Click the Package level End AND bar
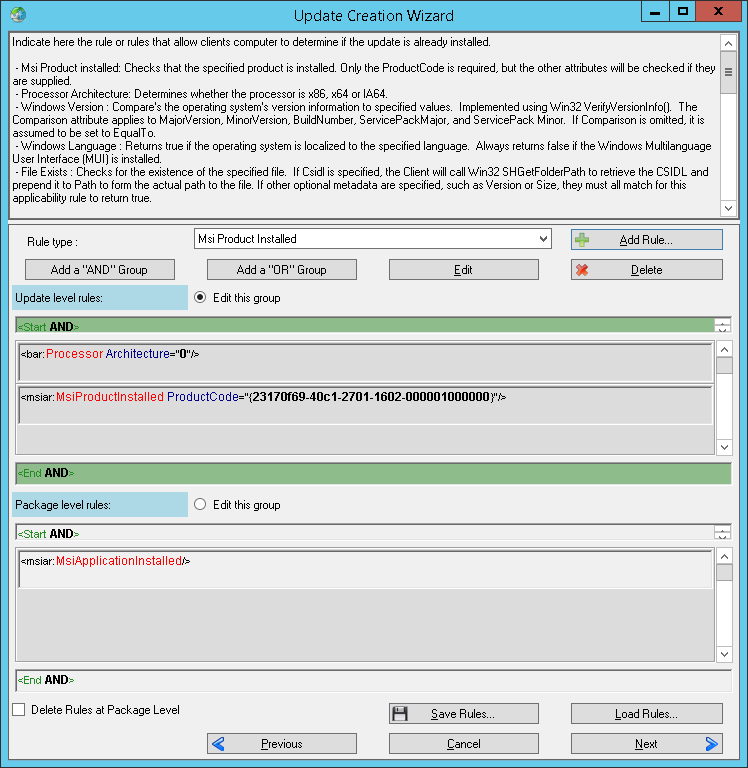This screenshot has width=748, height=768. pyautogui.click(x=373, y=680)
